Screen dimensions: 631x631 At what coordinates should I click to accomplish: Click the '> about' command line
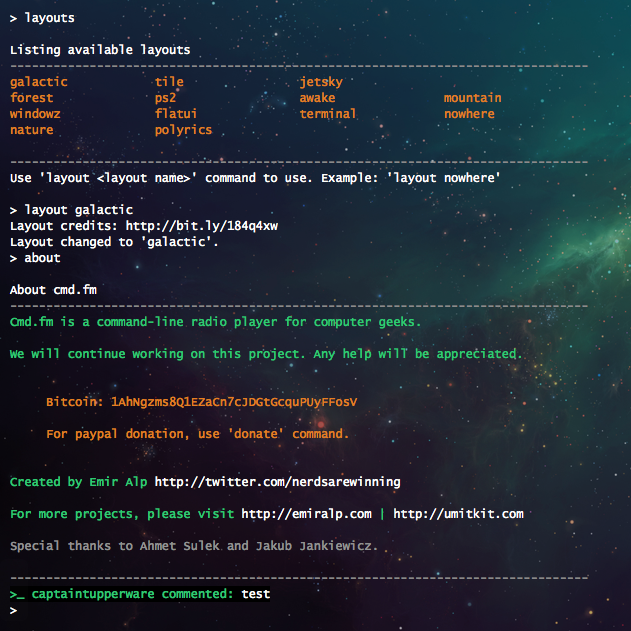[35, 258]
